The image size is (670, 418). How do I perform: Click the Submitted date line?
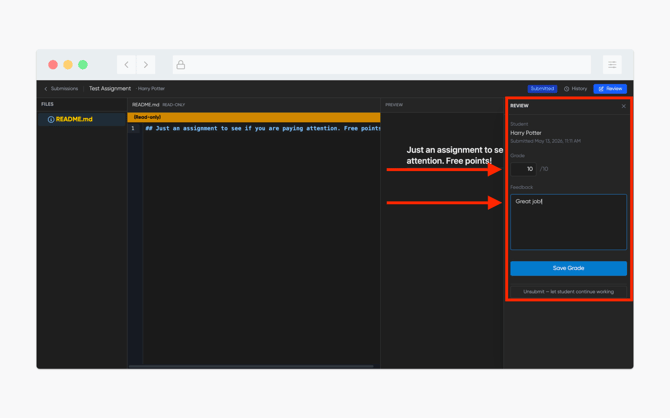click(545, 141)
